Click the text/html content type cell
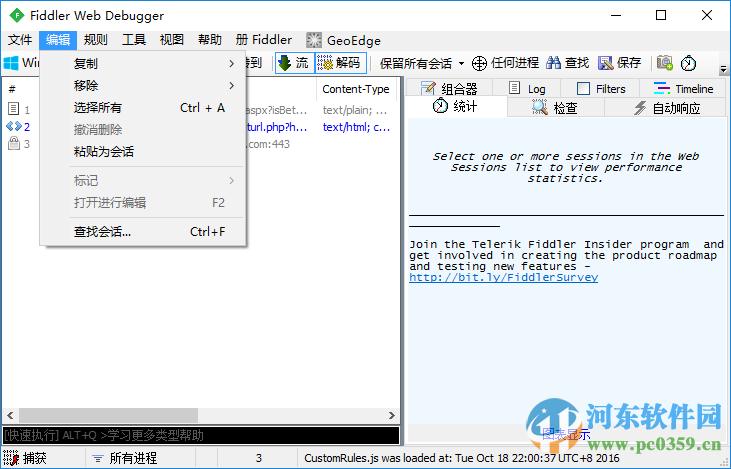731x469 pixels. pos(357,127)
